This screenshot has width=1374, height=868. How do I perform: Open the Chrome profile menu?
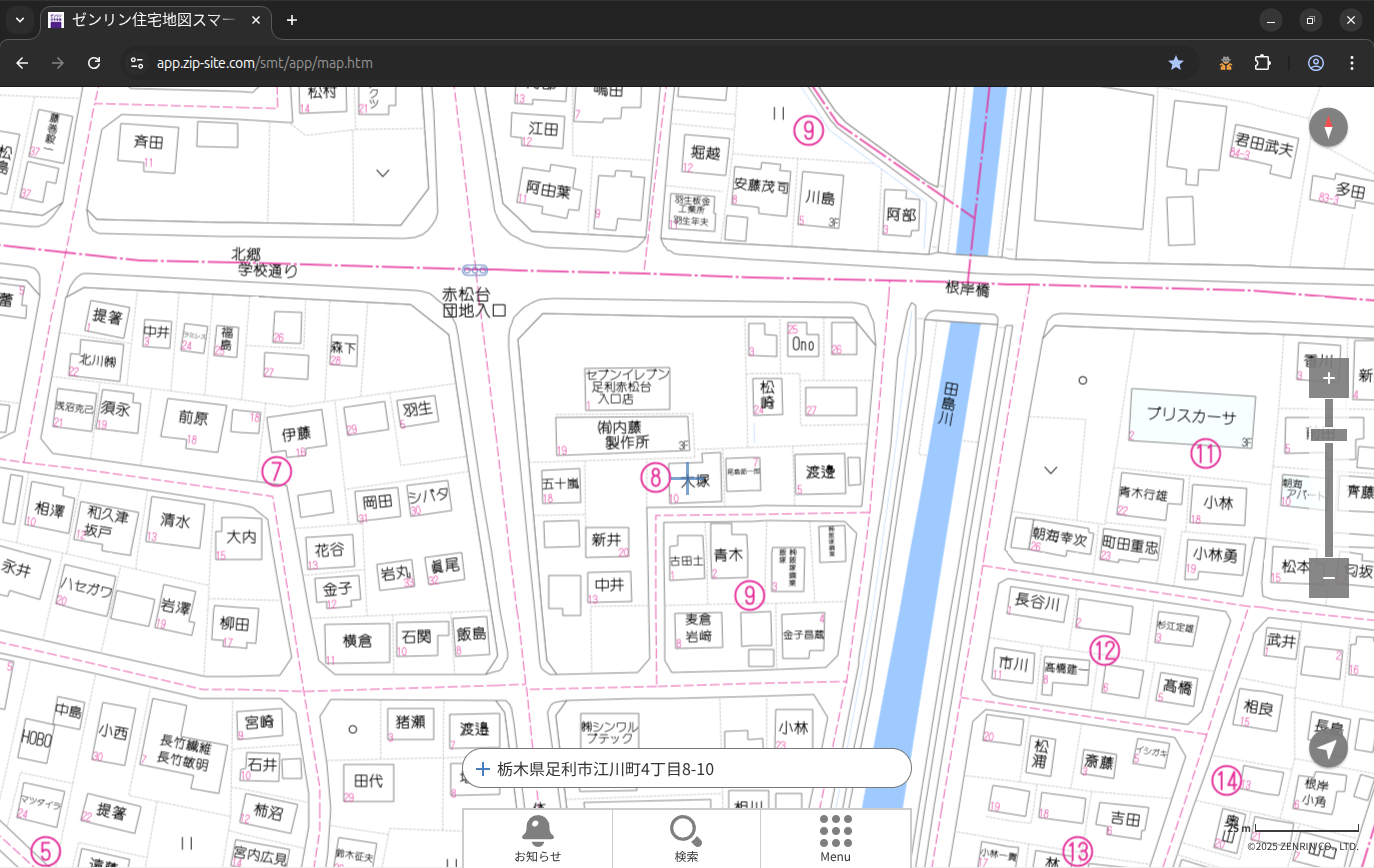(1315, 63)
